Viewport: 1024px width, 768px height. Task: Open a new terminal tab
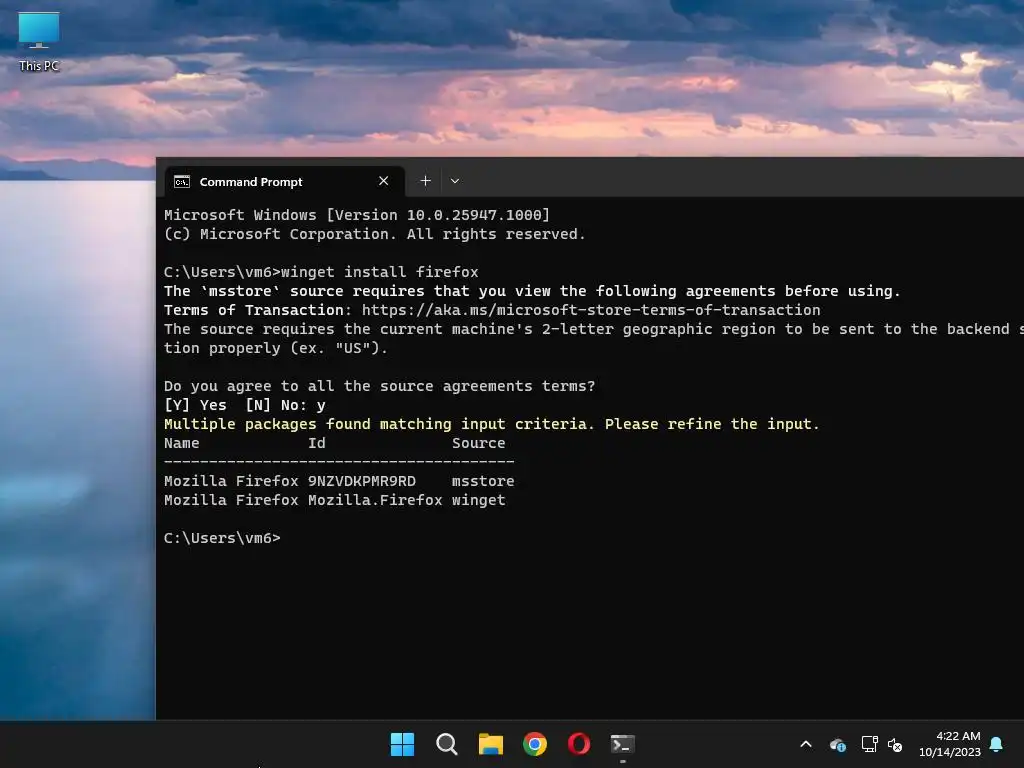coord(425,181)
